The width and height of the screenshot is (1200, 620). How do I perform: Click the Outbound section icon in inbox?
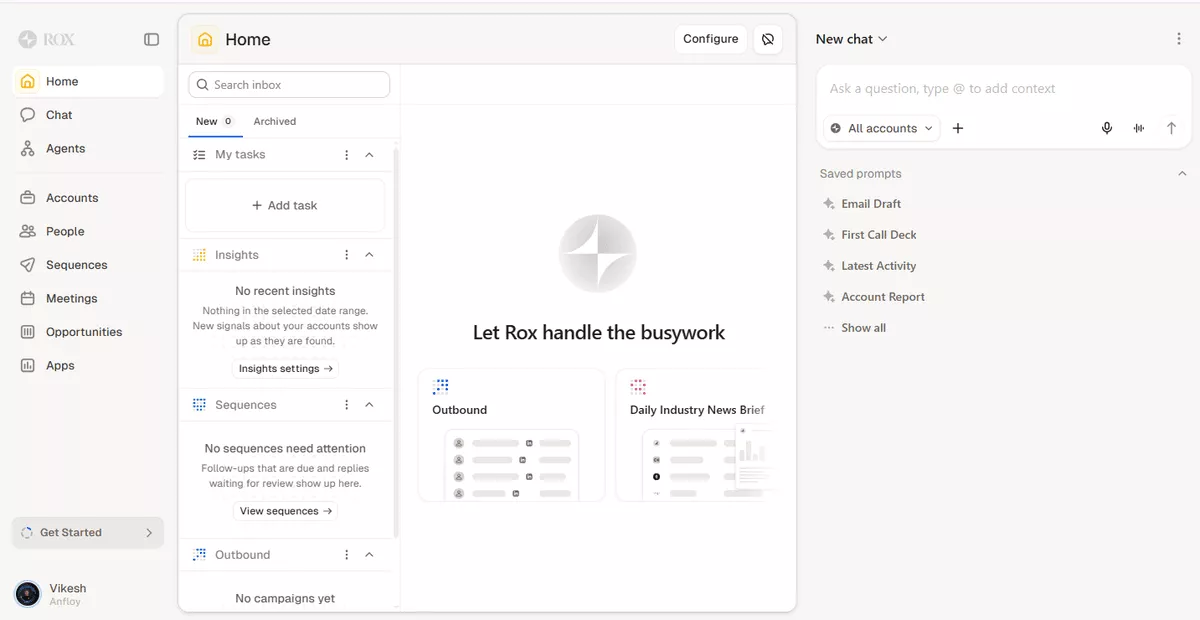tap(199, 555)
